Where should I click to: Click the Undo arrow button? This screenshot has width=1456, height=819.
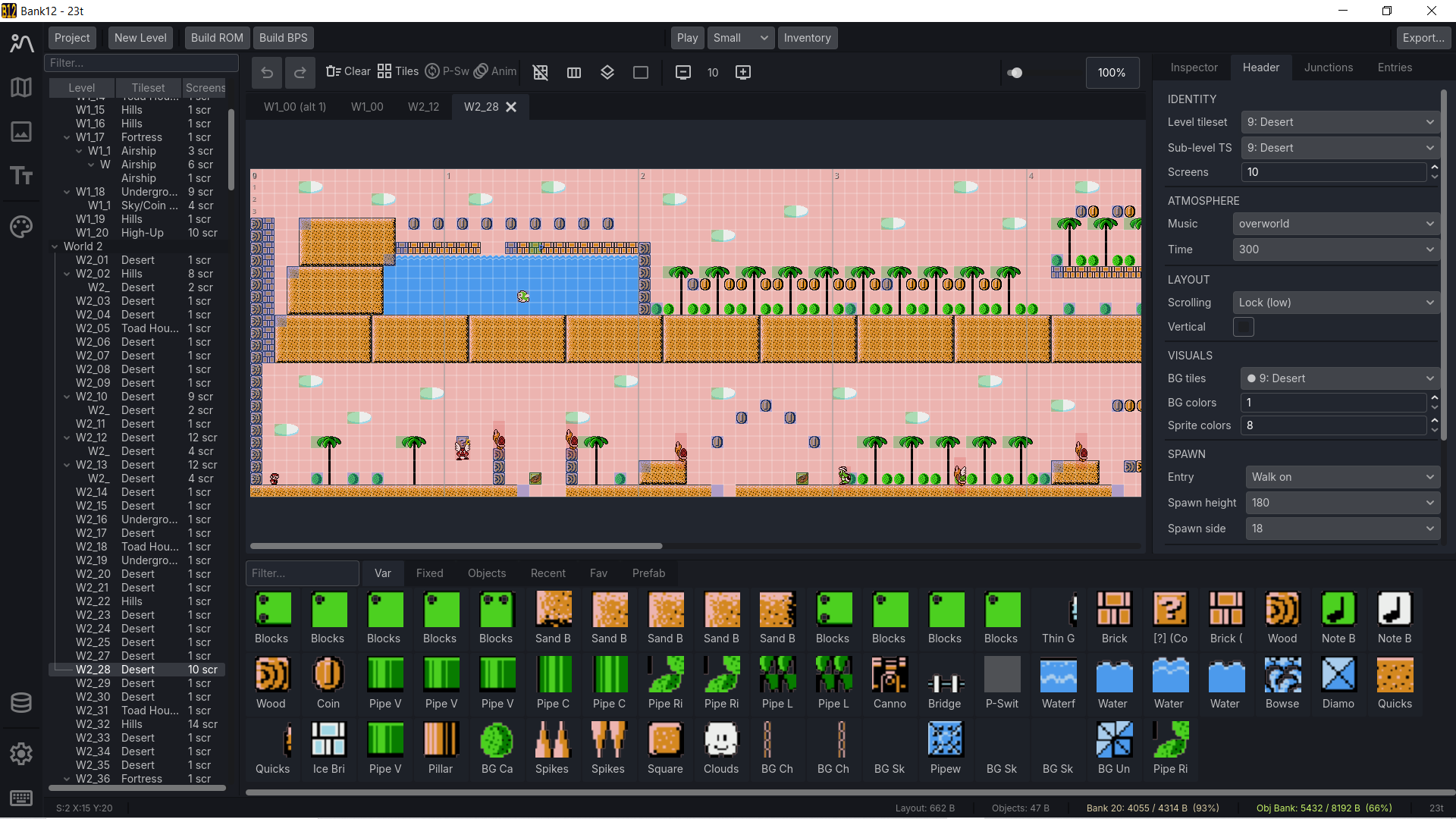[x=267, y=72]
